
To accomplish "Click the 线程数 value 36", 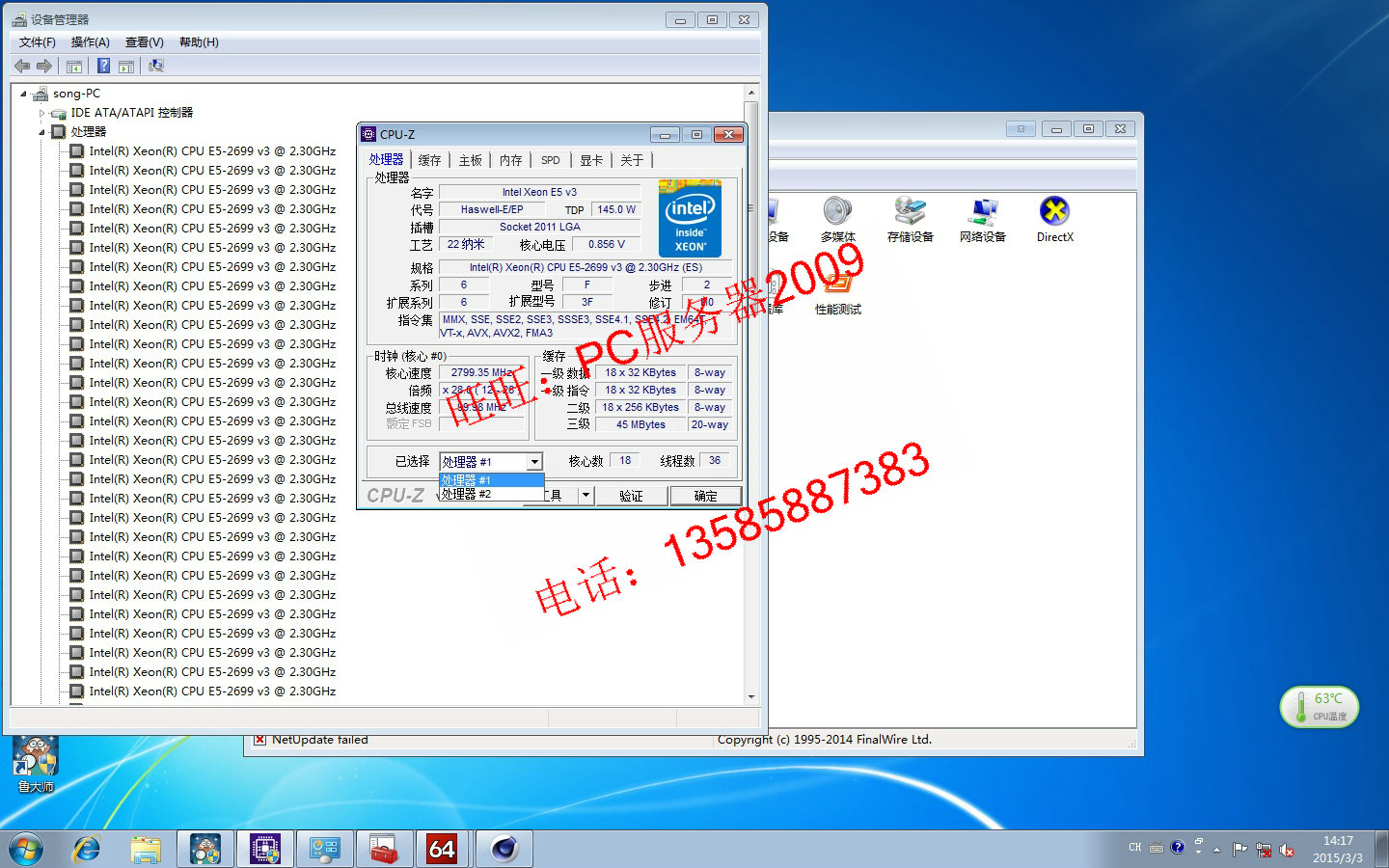I will (715, 460).
